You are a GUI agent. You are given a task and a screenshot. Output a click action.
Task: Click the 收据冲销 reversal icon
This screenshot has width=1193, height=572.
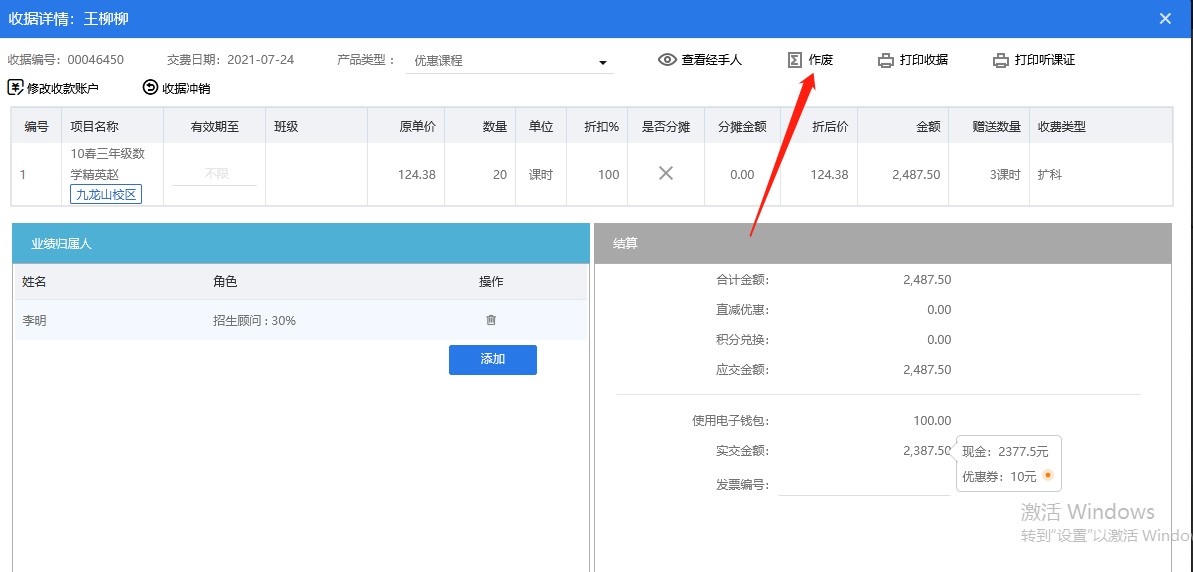click(x=150, y=87)
